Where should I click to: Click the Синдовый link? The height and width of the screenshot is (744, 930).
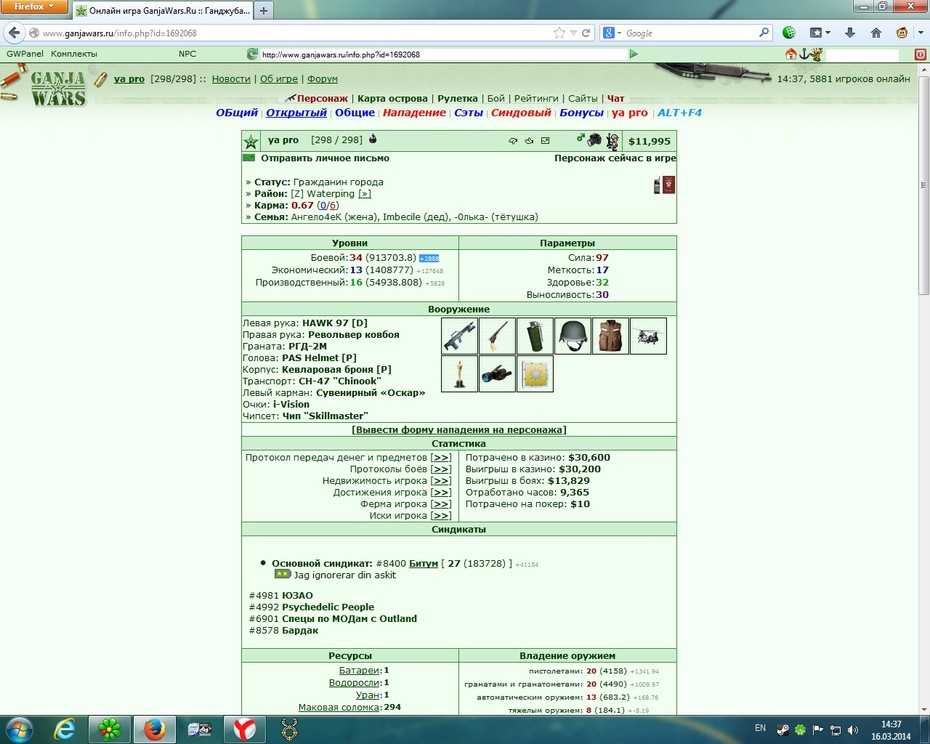click(521, 113)
